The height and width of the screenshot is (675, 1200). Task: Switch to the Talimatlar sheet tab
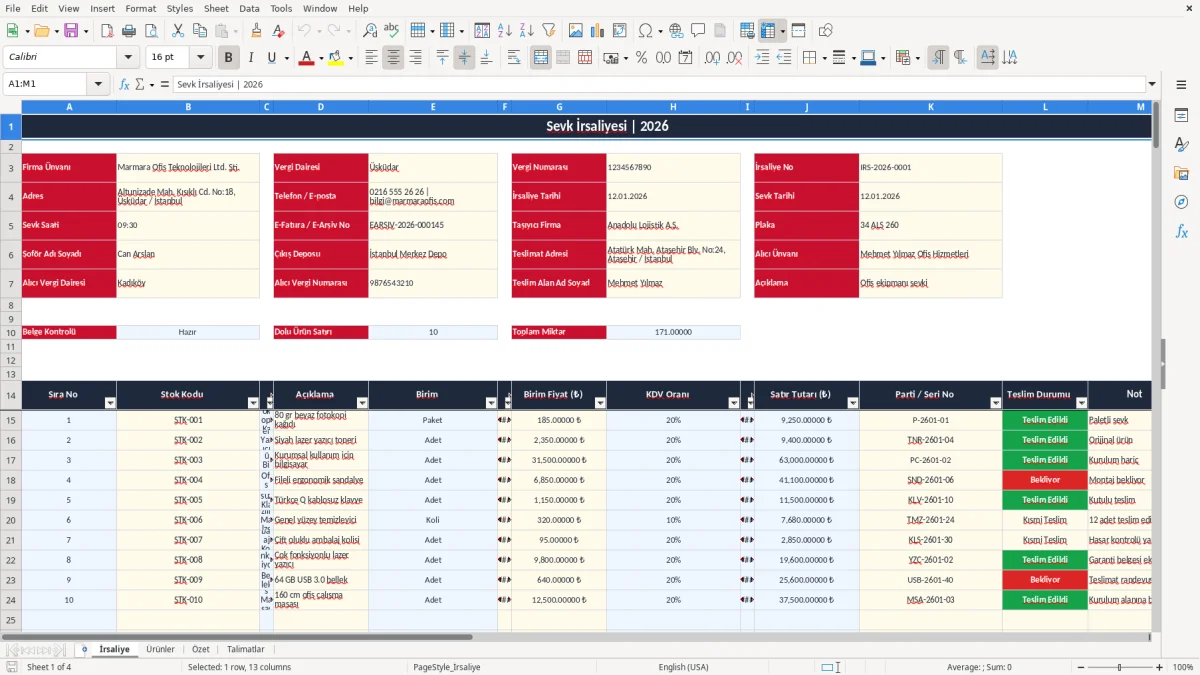coord(246,649)
